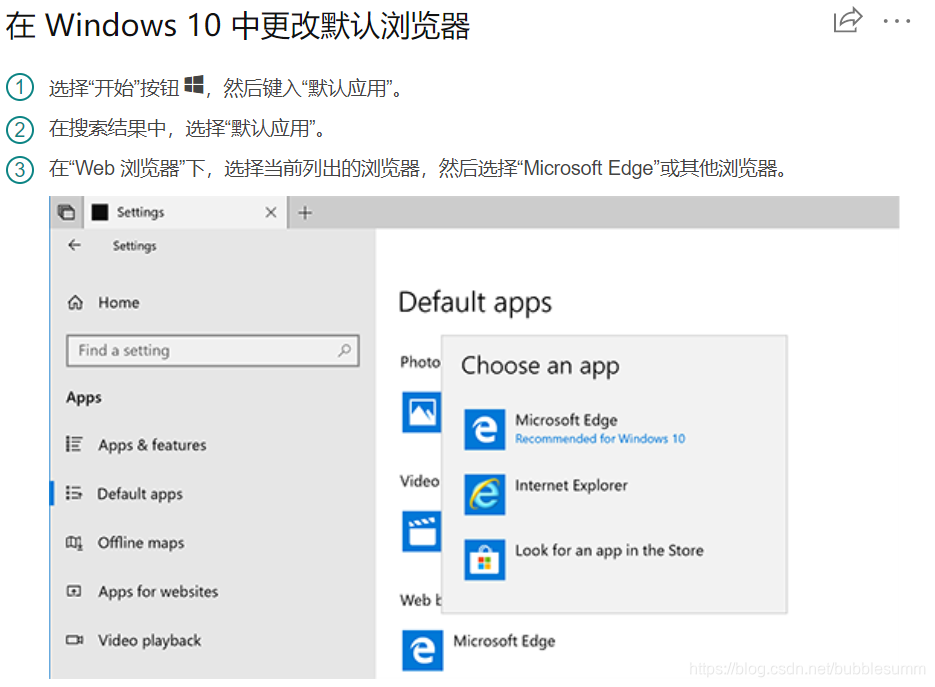
Task: Open Offline maps settings
Action: click(141, 543)
